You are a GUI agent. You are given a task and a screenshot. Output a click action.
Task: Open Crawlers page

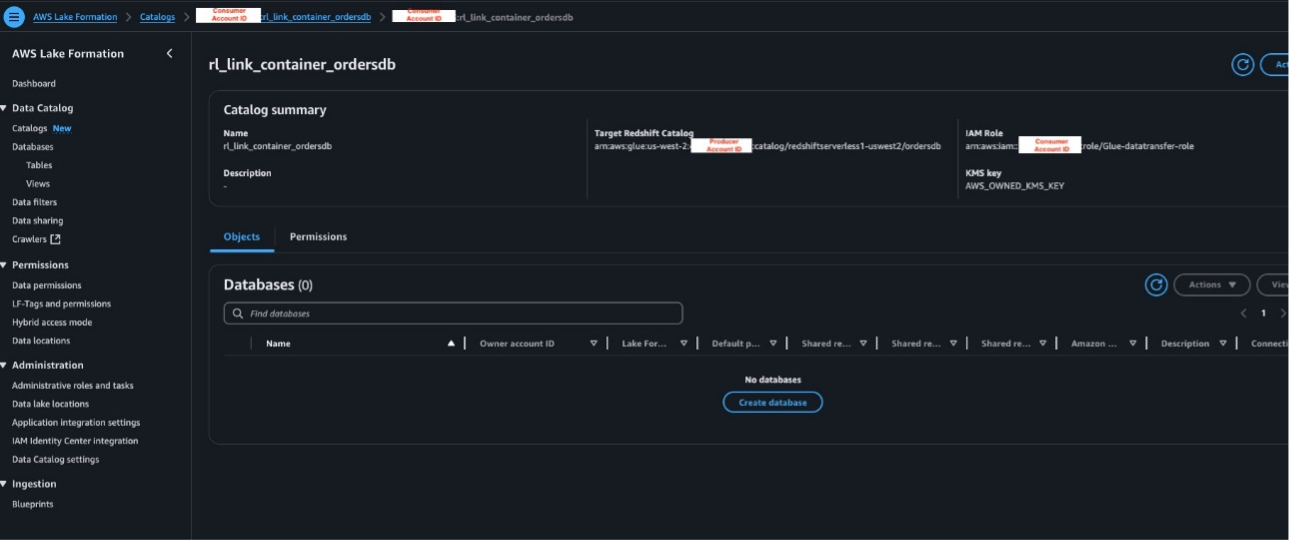coord(30,239)
